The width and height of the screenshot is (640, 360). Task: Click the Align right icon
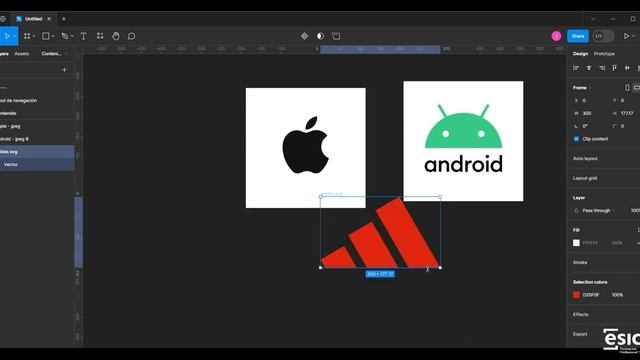602,68
